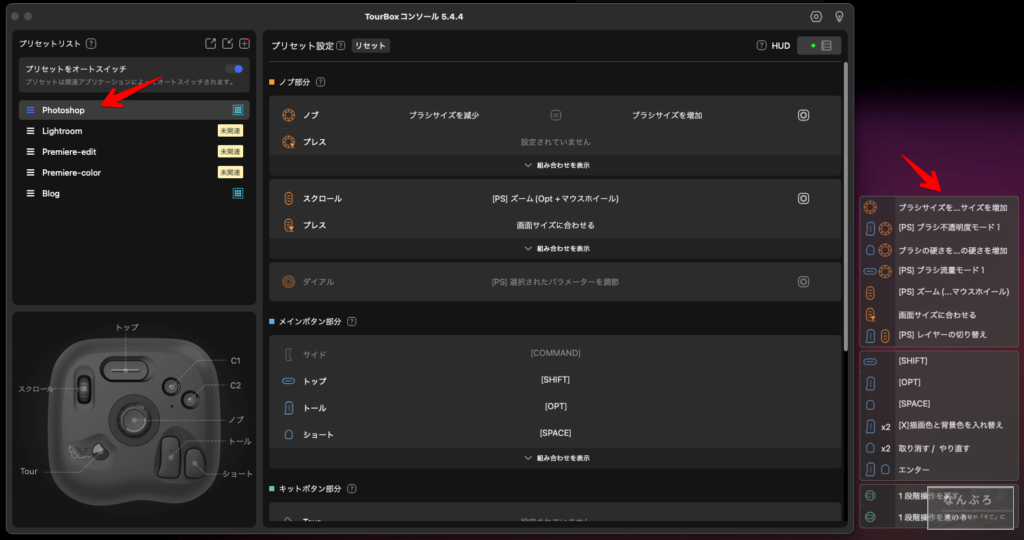Click the import preset icon

pyautogui.click(x=227, y=44)
